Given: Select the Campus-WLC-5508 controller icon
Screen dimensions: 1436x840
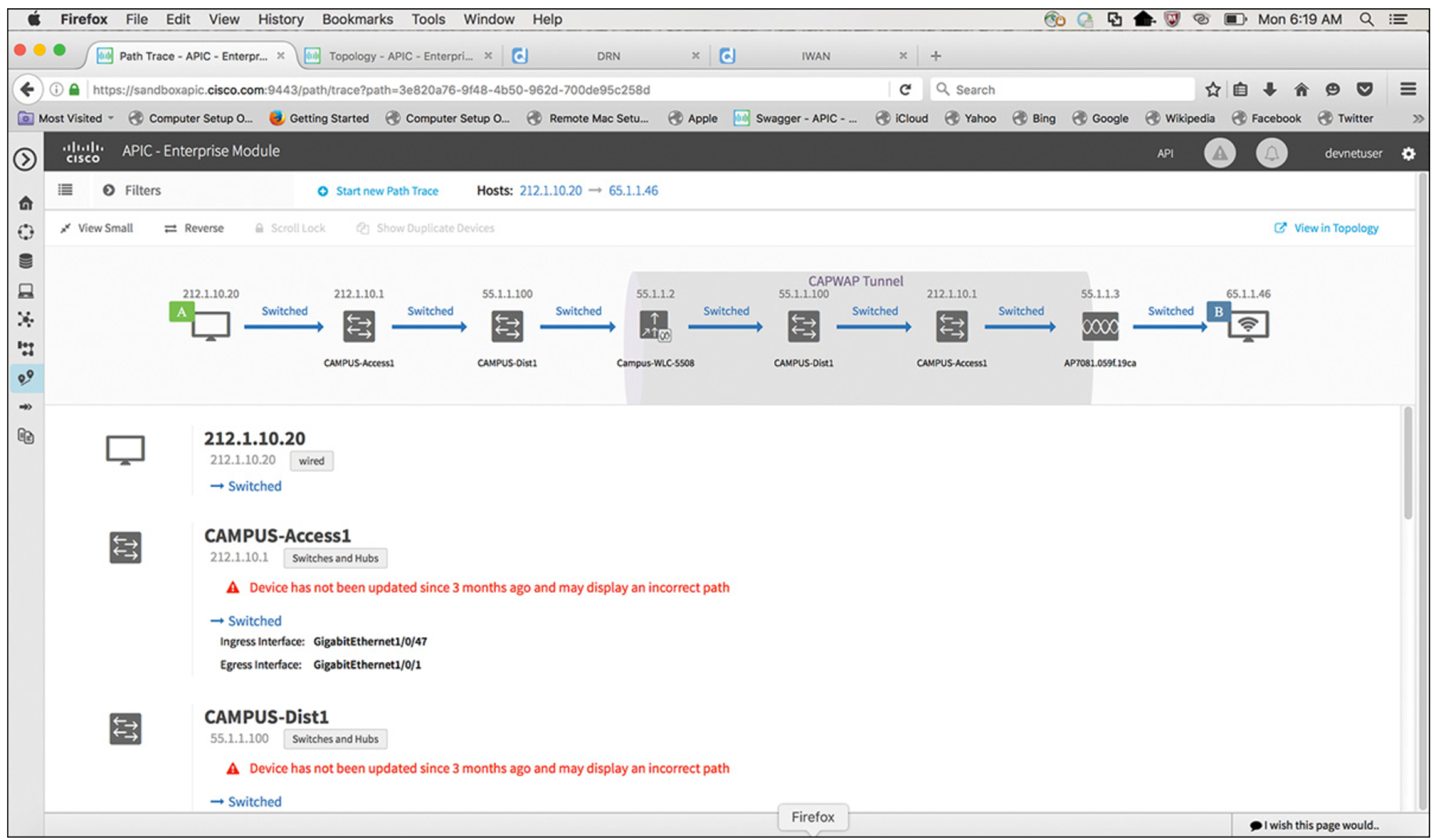Looking at the screenshot, I should point(655,326).
